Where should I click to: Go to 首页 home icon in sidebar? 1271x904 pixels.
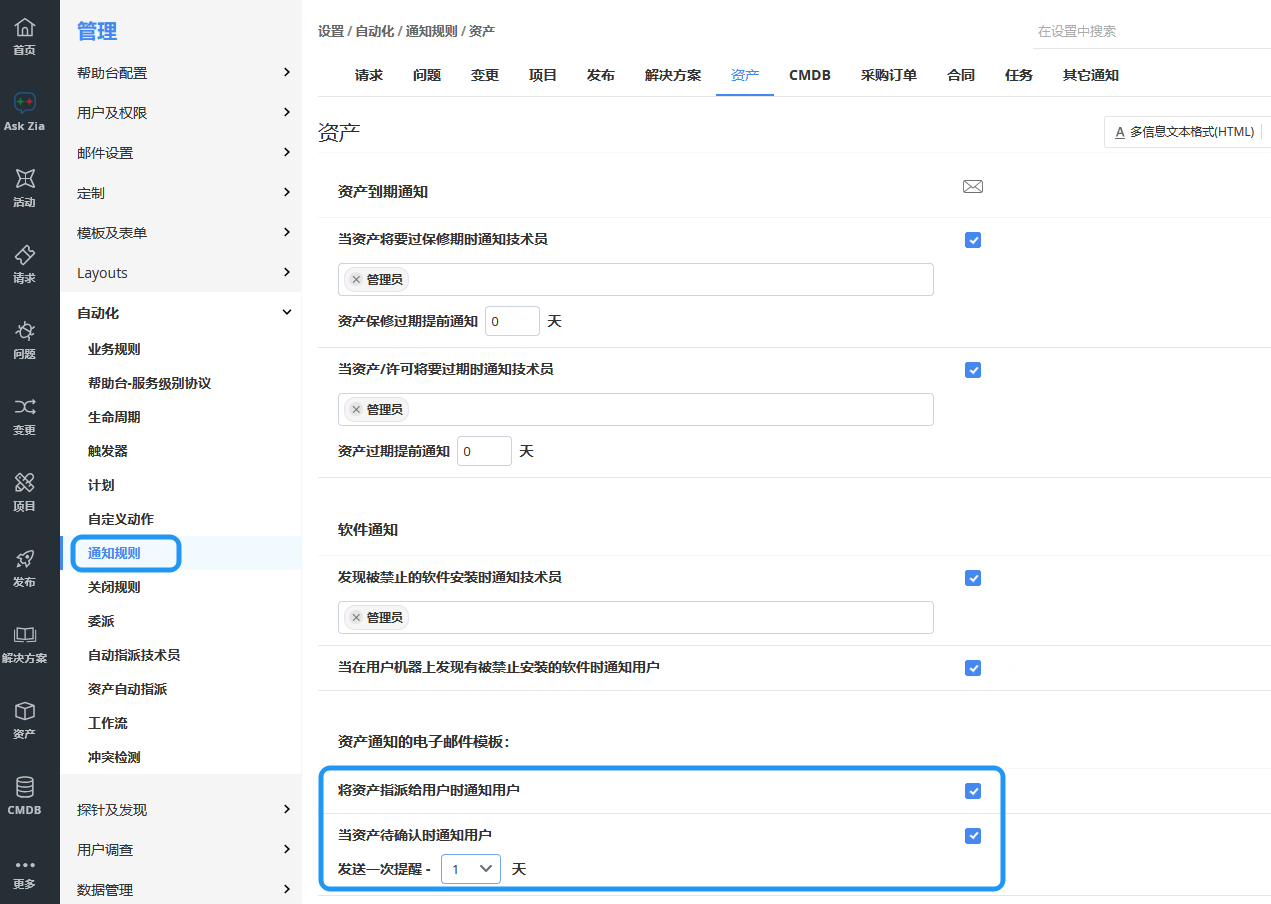point(25,28)
